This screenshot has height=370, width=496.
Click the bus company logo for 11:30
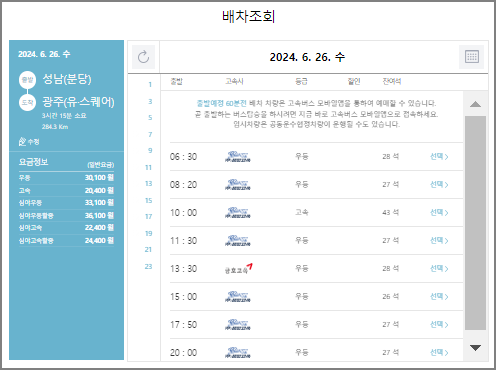pyautogui.click(x=237, y=241)
